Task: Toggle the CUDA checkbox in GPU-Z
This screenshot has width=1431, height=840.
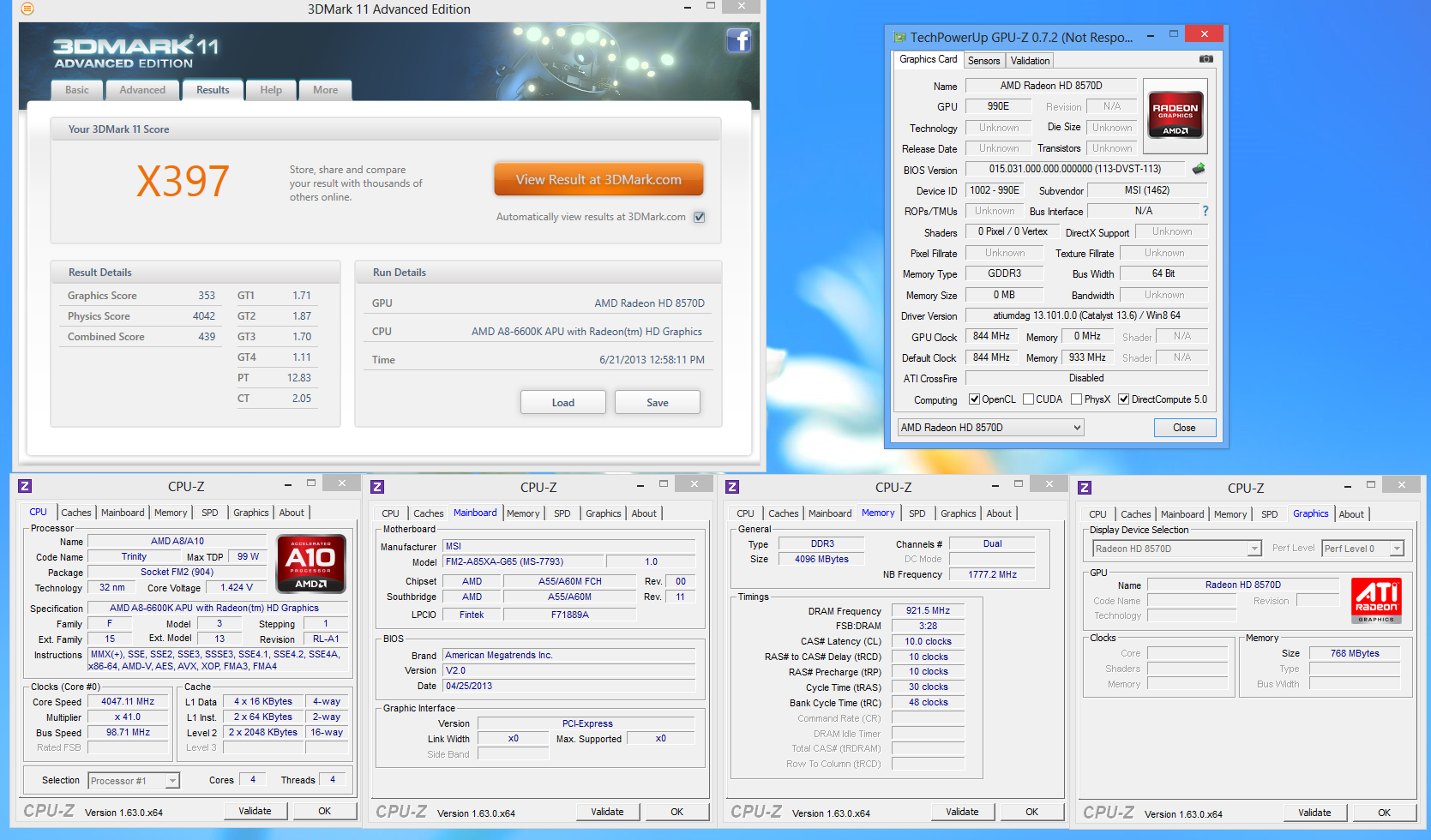Action: pos(1028,399)
